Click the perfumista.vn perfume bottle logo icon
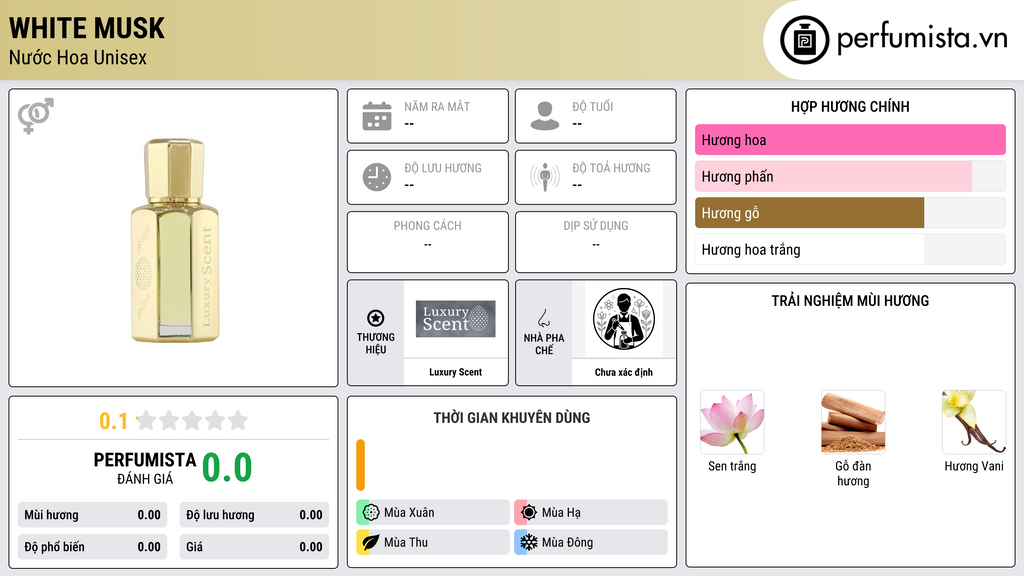The height and width of the screenshot is (576, 1024). pyautogui.click(x=804, y=40)
